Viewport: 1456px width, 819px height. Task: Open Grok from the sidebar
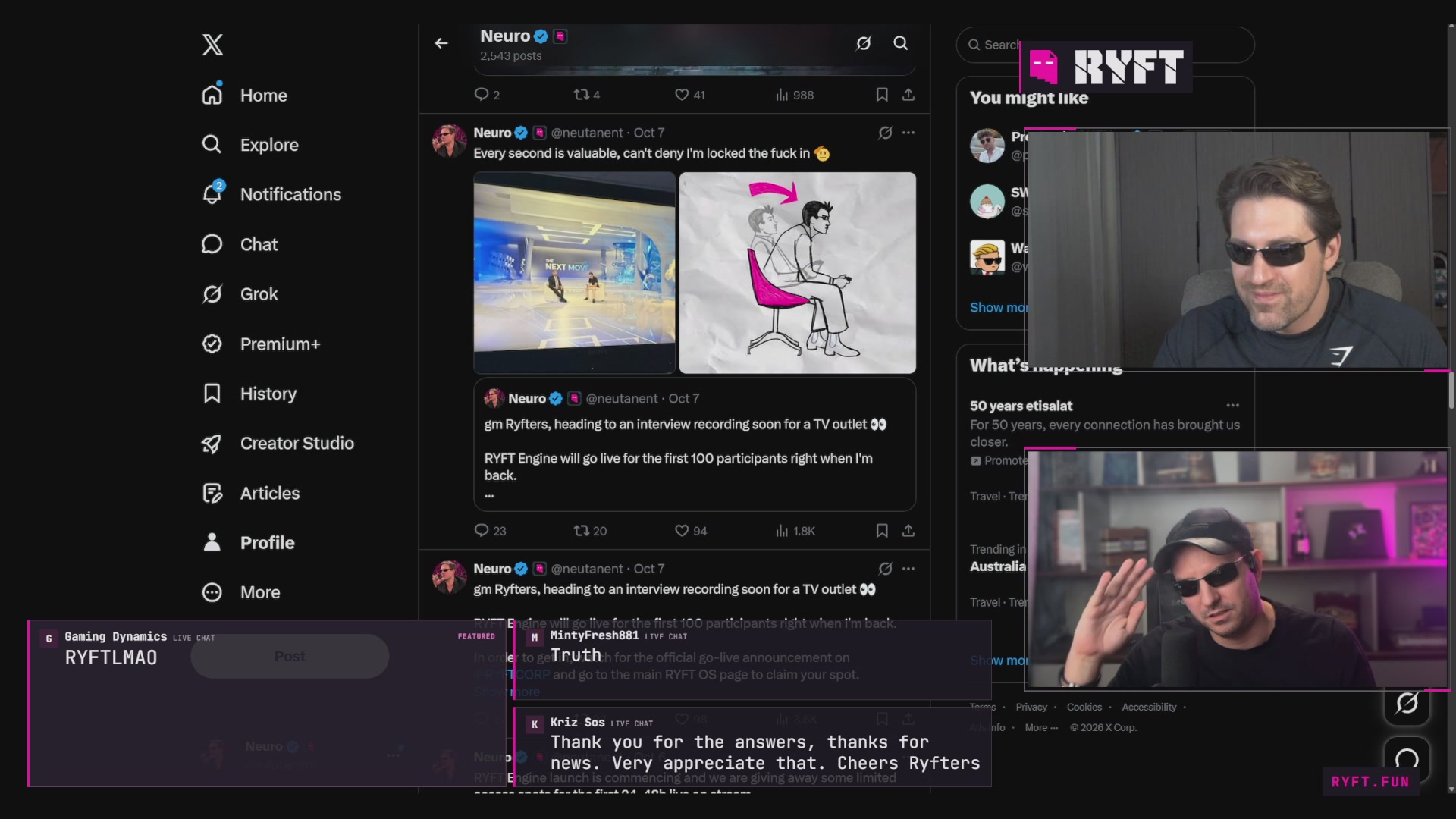tap(240, 293)
